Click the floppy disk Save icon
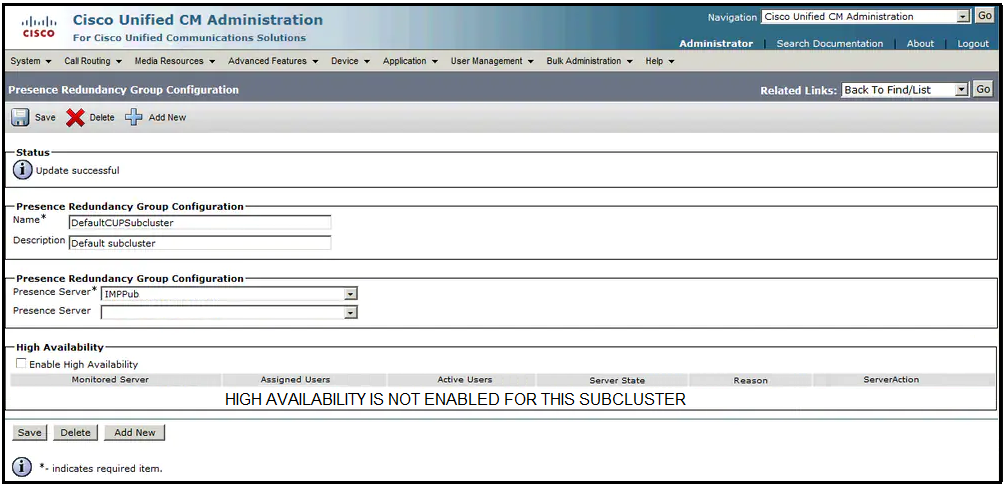 click(x=20, y=117)
